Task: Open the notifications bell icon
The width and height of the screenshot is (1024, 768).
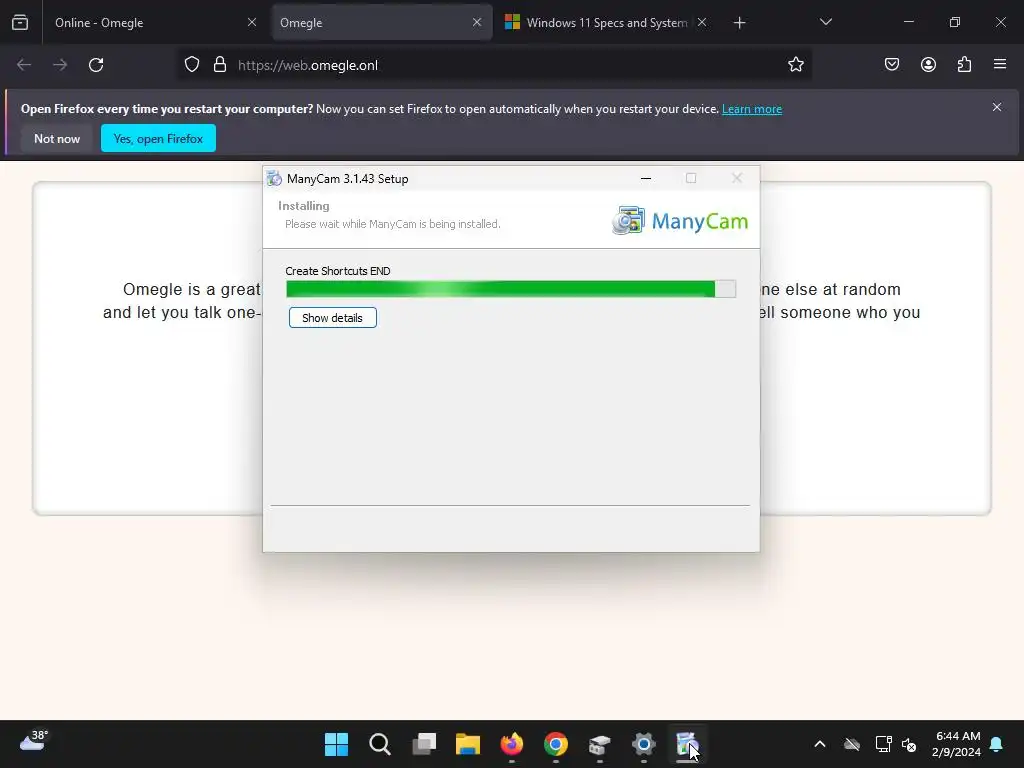Action: [x=997, y=744]
